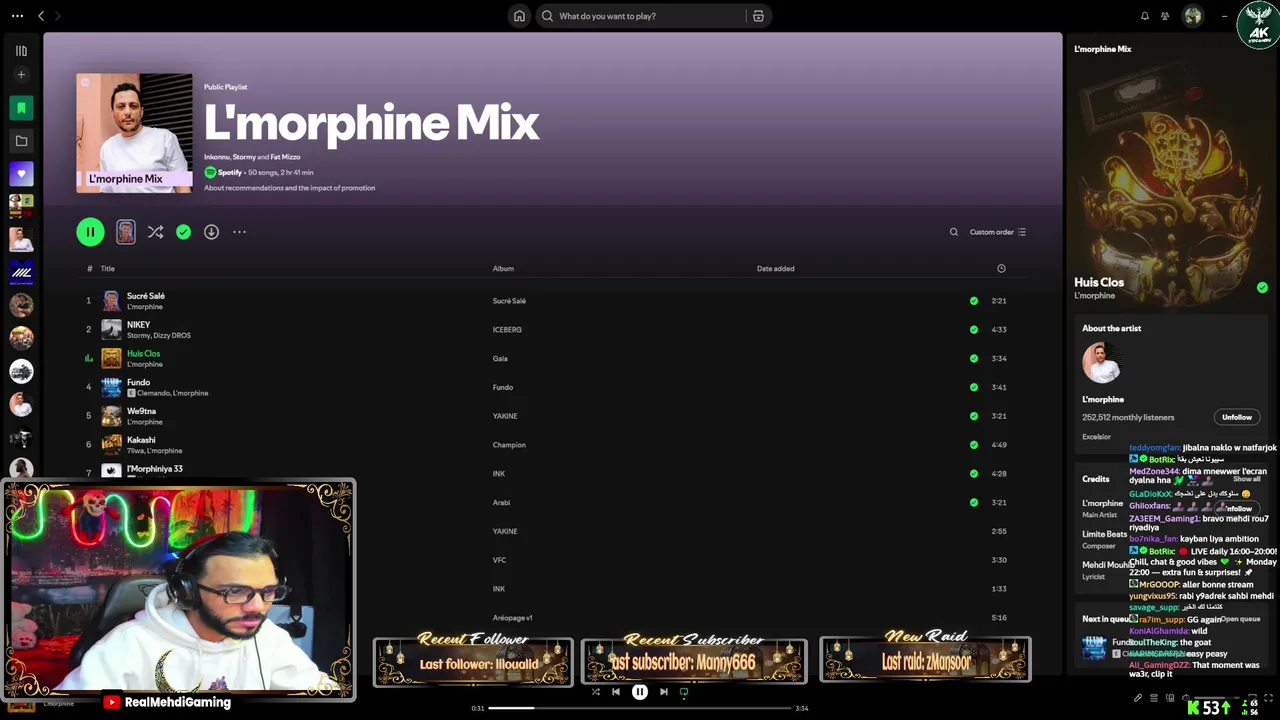The width and height of the screenshot is (1280, 720).
Task: Seek on the playback progress bar
Action: pyautogui.click(x=640, y=708)
